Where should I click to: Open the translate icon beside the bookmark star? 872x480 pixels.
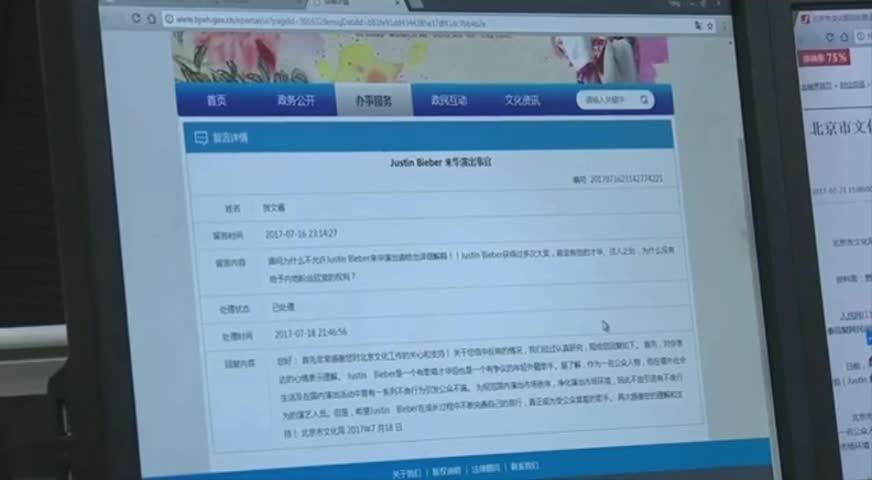(698, 25)
